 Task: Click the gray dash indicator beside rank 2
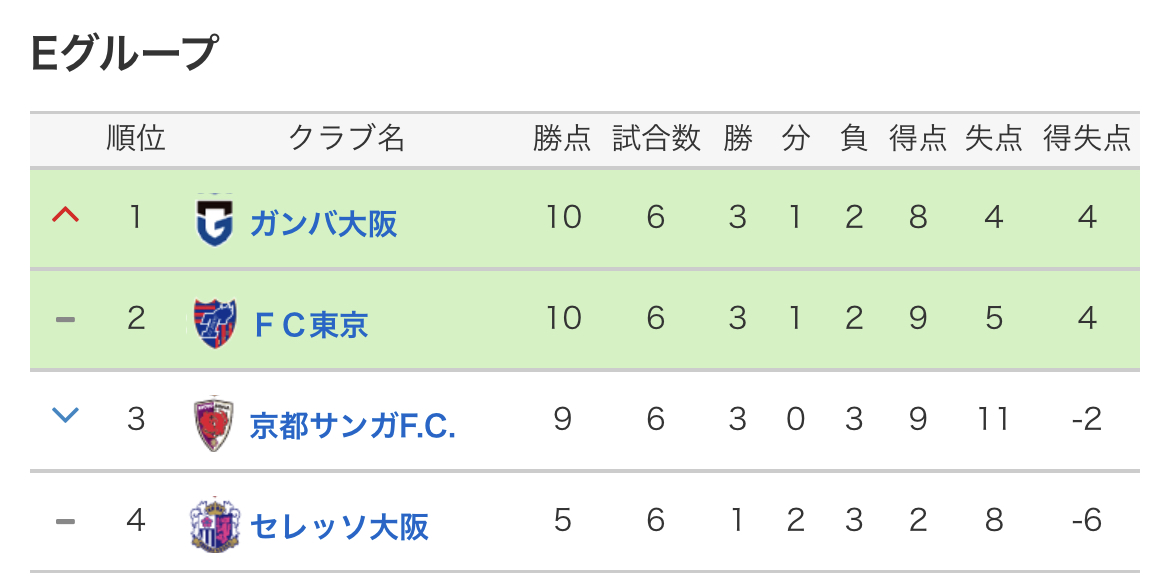point(66,320)
